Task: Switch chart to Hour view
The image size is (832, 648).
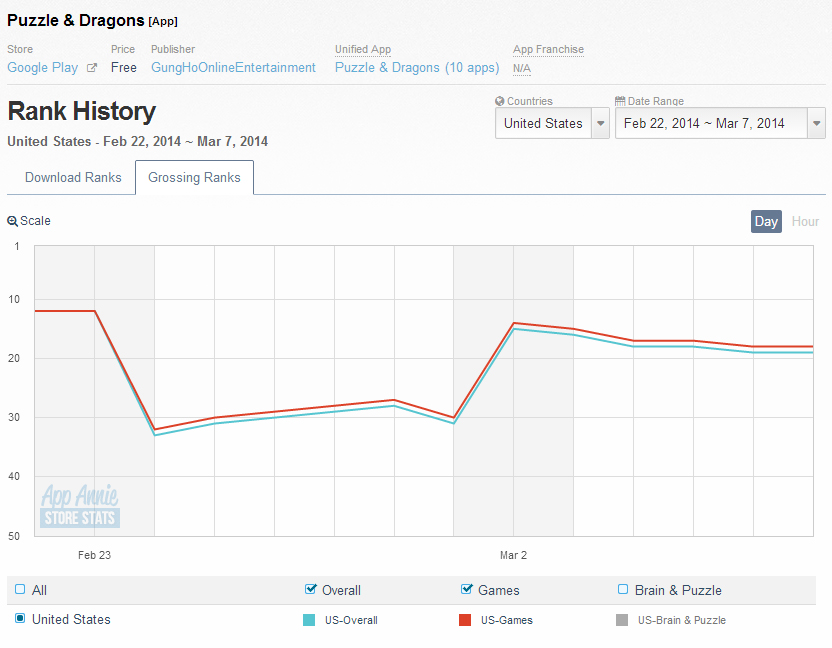Action: (x=805, y=221)
